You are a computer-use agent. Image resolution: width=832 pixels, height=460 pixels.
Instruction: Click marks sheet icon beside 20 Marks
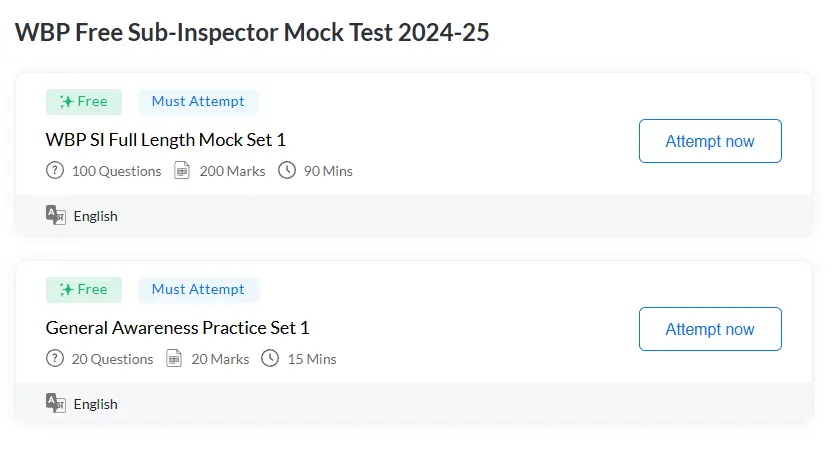174,358
